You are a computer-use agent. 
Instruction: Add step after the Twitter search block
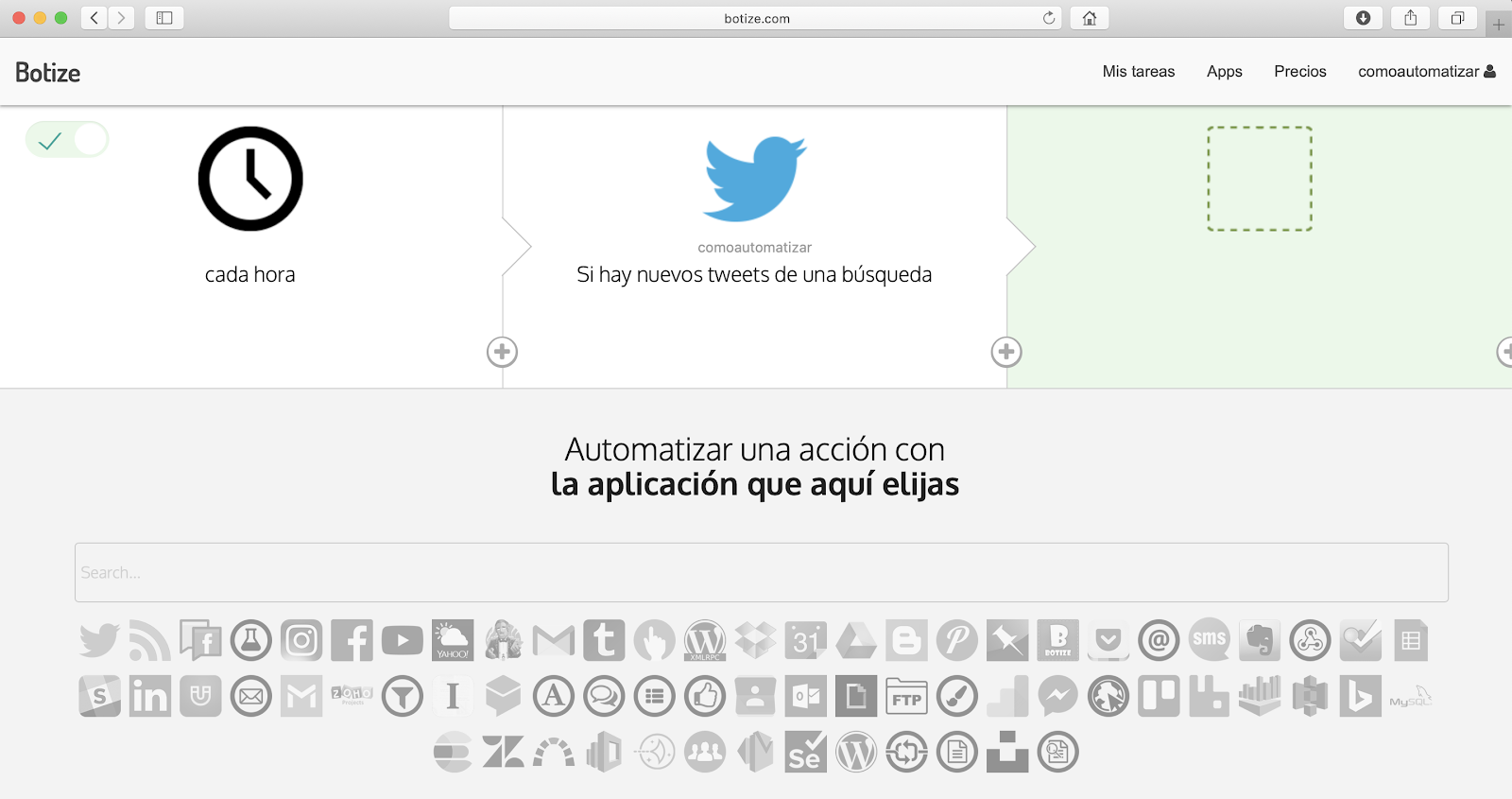click(x=1006, y=352)
